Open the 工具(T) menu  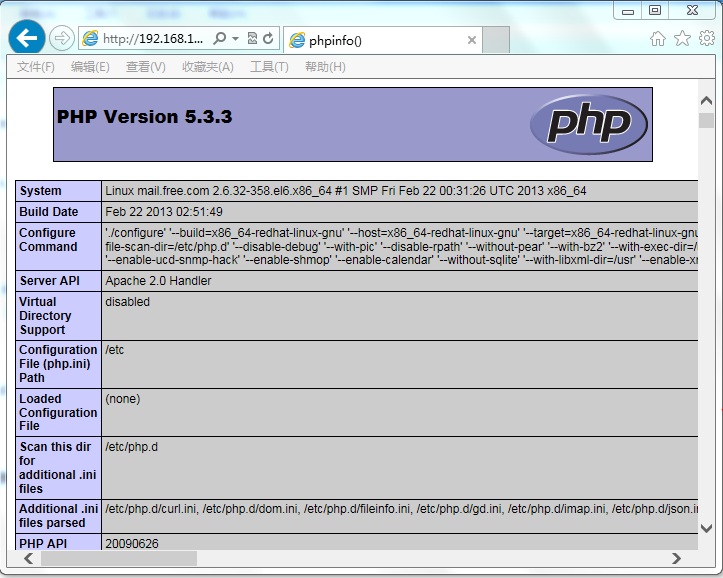click(269, 67)
